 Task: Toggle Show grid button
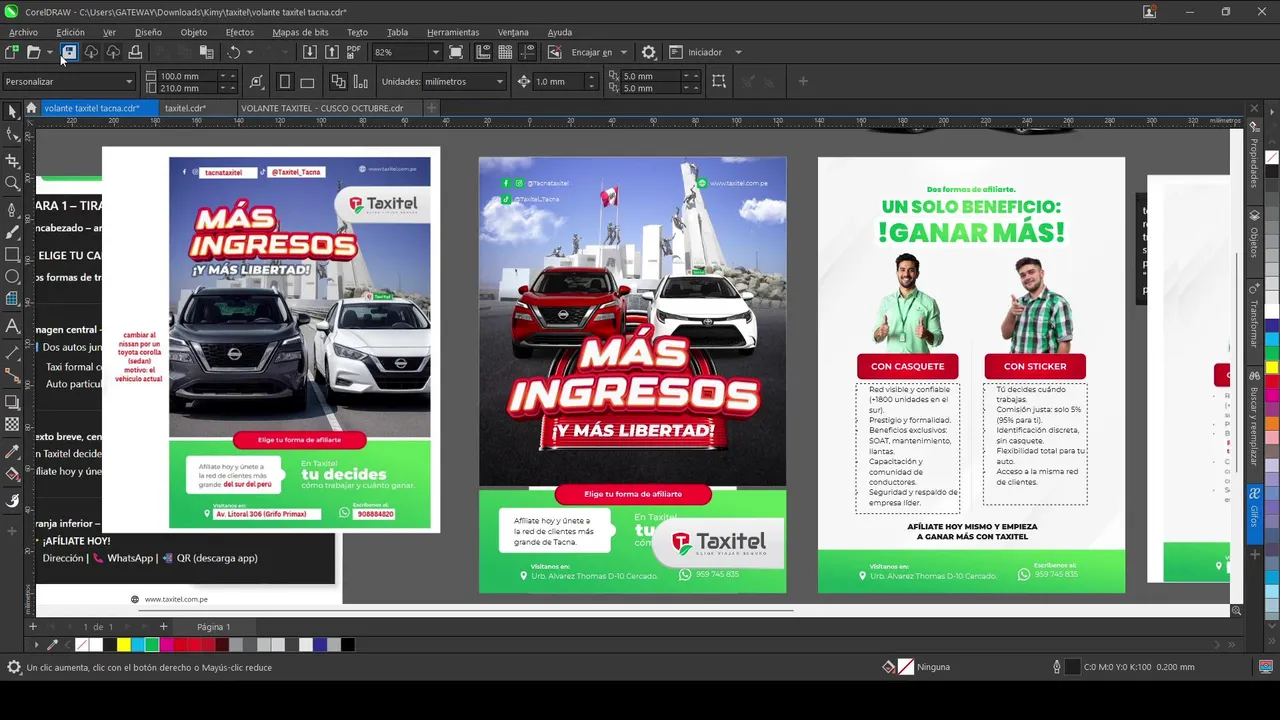505,52
